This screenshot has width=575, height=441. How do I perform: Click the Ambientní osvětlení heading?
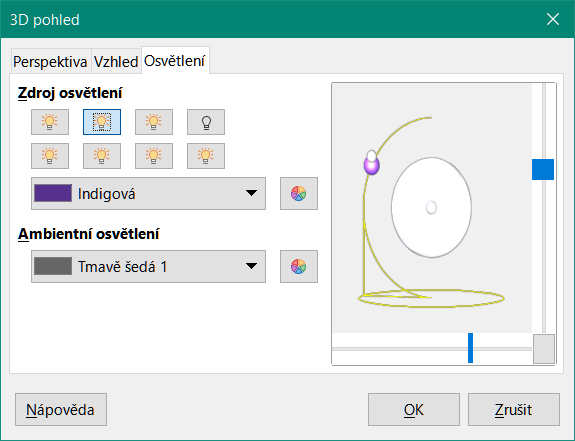[x=89, y=234]
